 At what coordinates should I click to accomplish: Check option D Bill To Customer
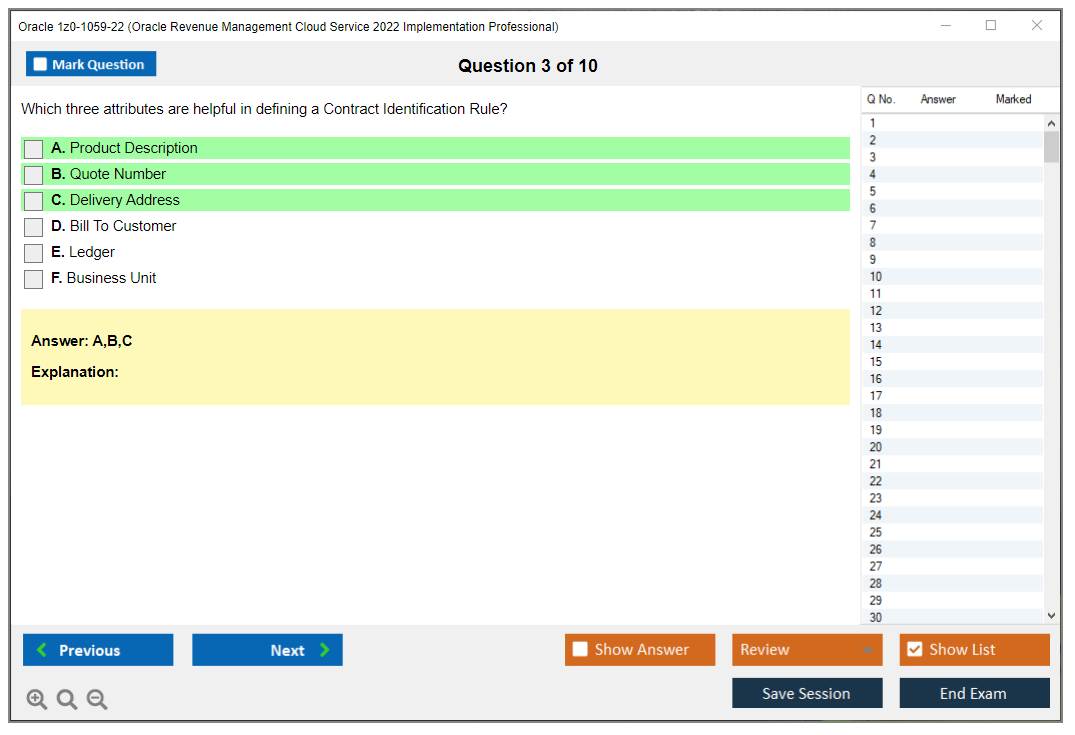[34, 227]
